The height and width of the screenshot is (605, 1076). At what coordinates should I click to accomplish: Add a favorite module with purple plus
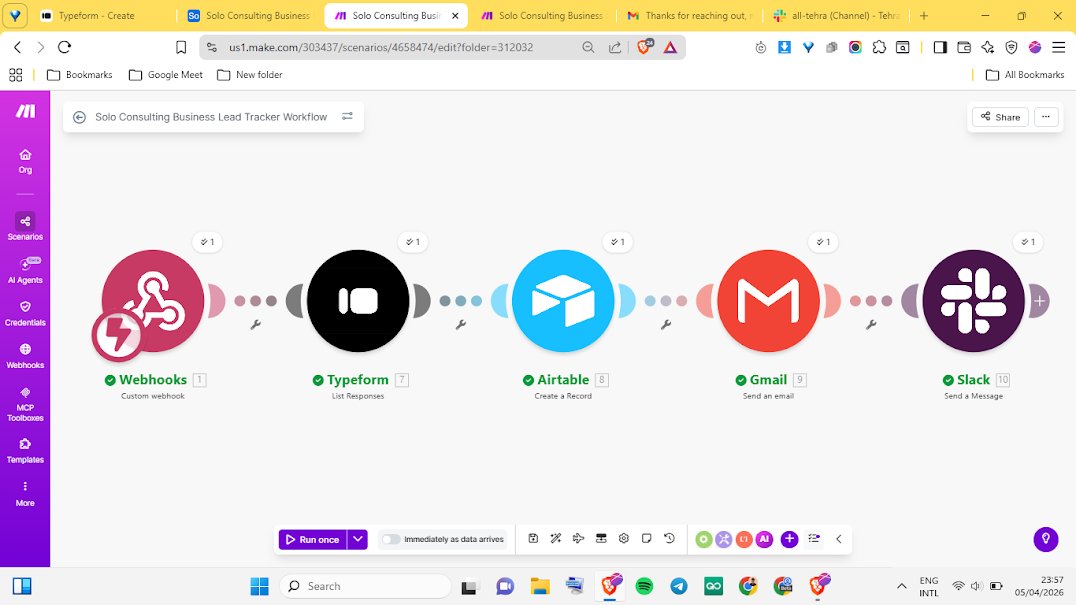coord(789,539)
